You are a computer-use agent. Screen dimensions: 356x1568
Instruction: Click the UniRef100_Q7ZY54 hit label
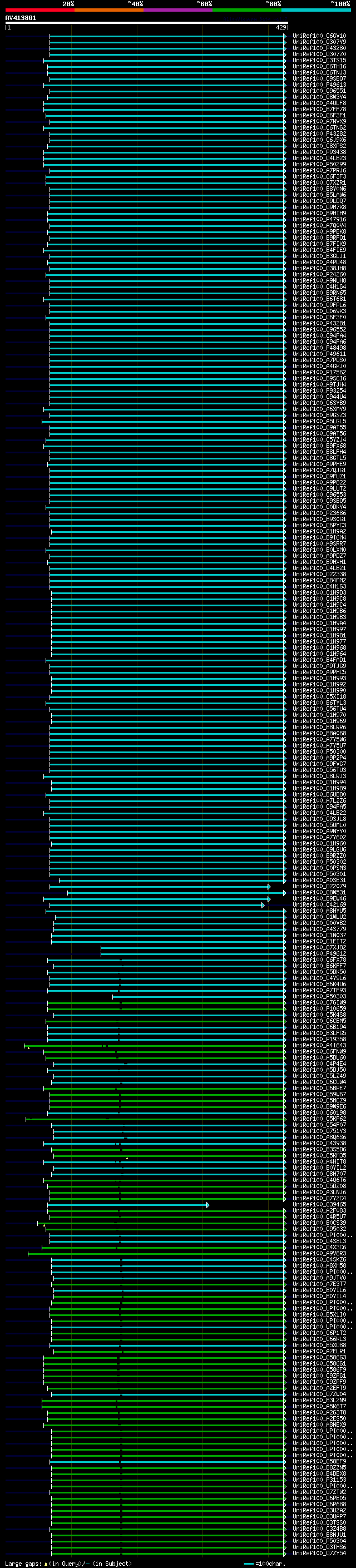click(319, 1553)
